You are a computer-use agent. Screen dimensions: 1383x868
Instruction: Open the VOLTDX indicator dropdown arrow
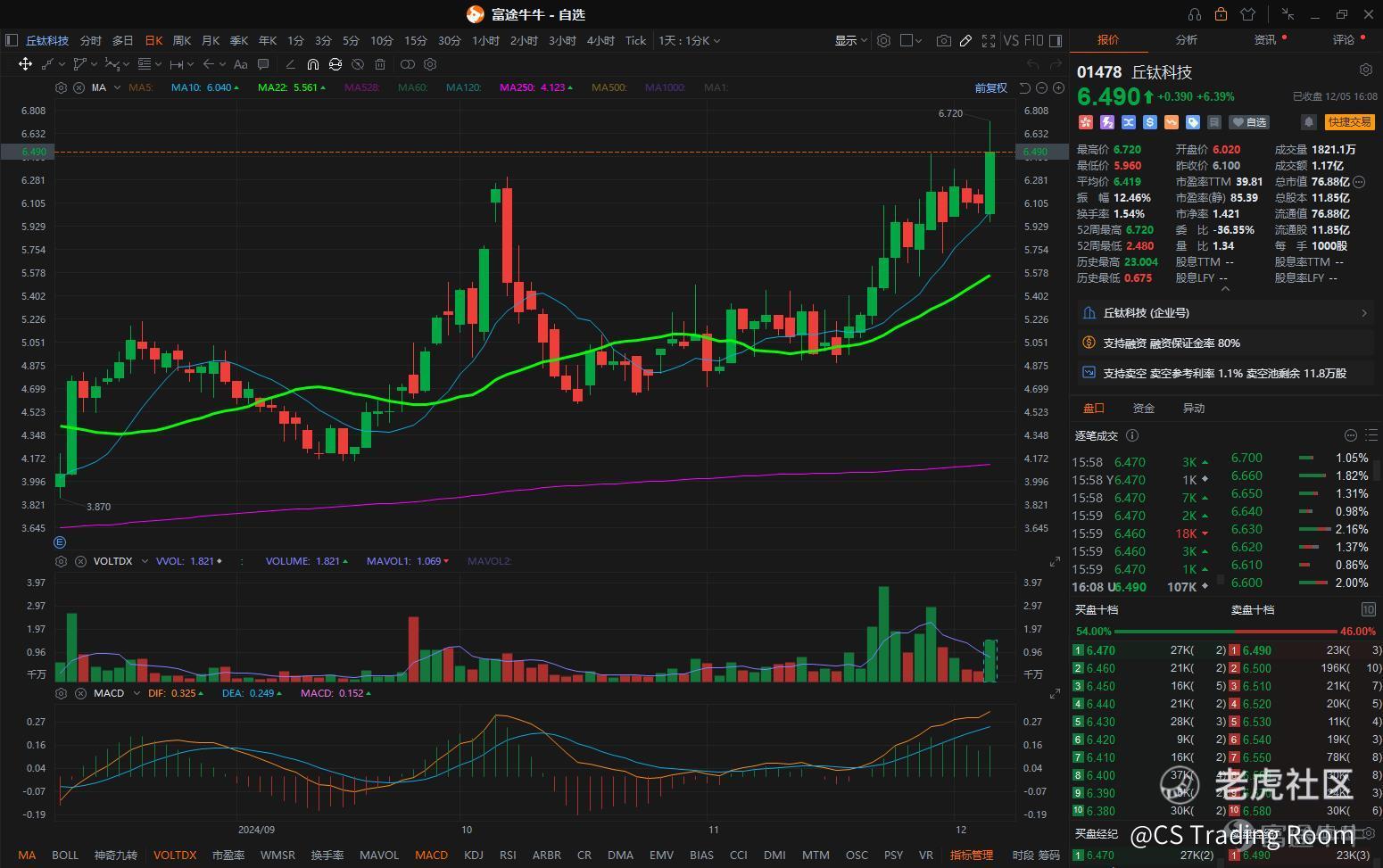click(145, 561)
